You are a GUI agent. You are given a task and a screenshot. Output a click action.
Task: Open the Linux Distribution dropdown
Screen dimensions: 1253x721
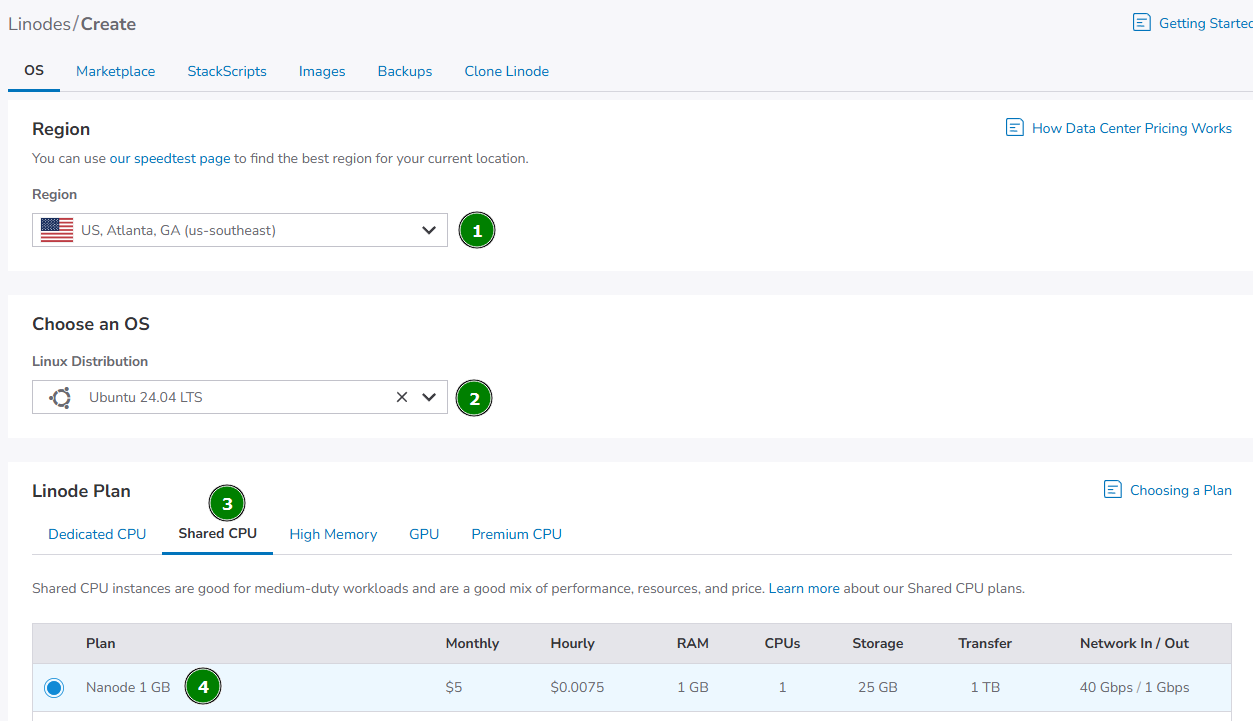click(430, 396)
